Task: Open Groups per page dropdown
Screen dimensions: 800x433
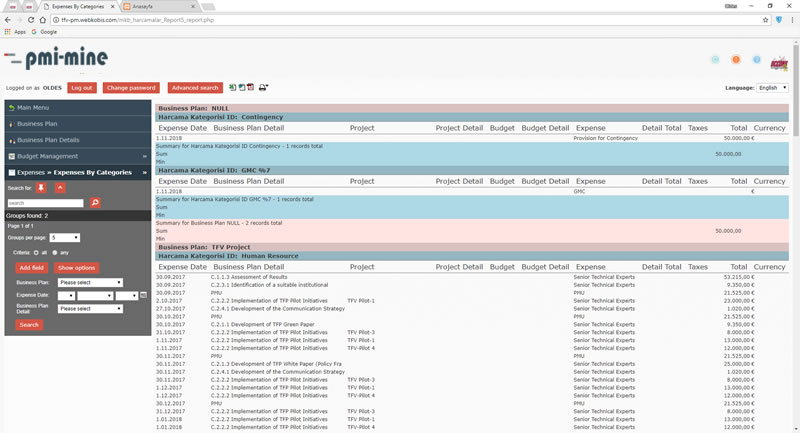Action: pyautogui.click(x=64, y=238)
